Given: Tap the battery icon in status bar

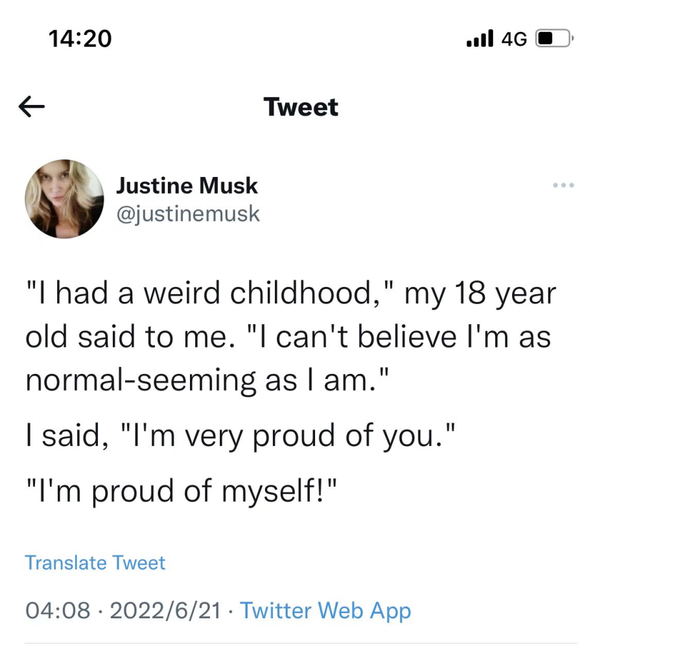Looking at the screenshot, I should (555, 39).
